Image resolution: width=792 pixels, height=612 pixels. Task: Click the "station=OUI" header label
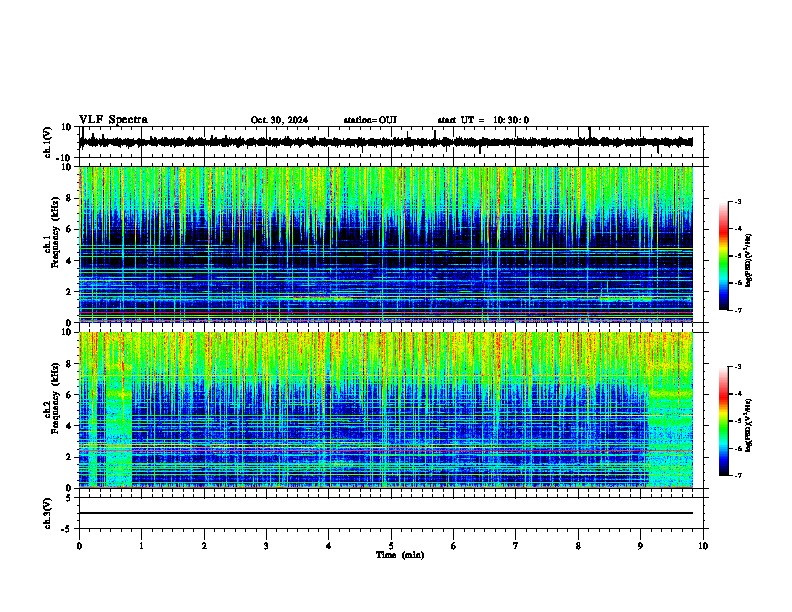(x=370, y=120)
